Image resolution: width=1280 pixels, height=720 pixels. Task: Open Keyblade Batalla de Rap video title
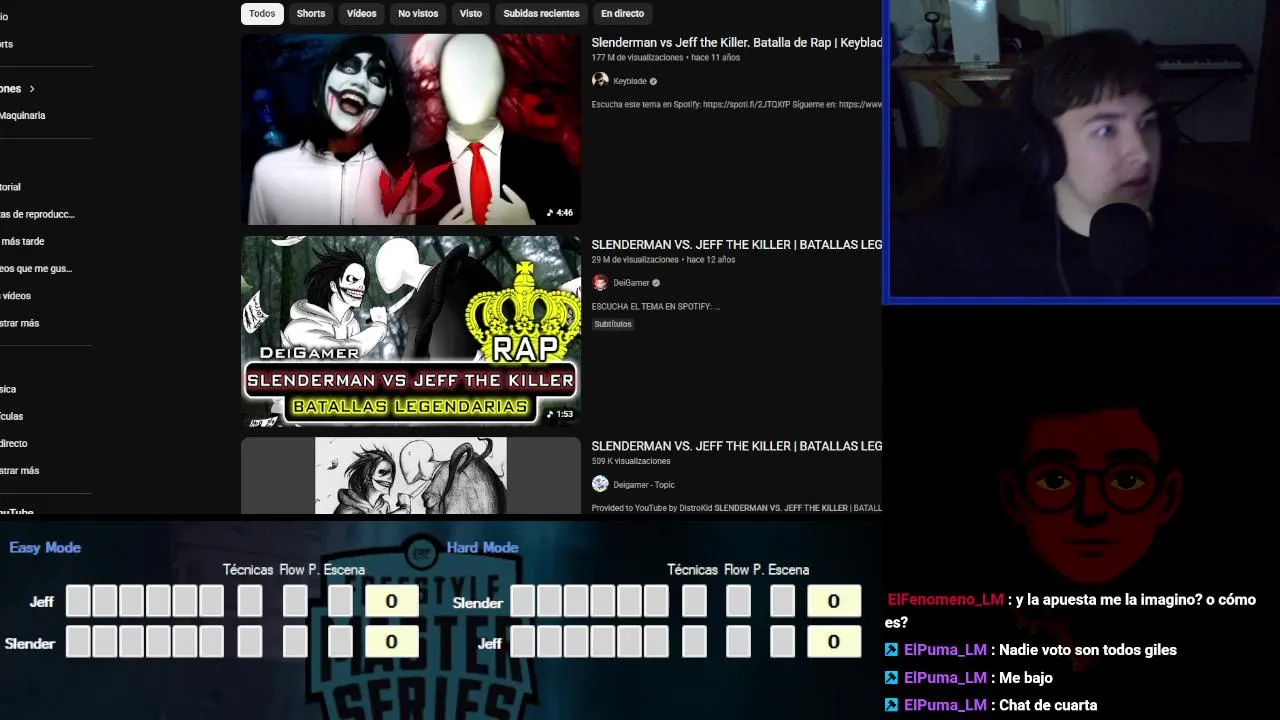coord(736,43)
